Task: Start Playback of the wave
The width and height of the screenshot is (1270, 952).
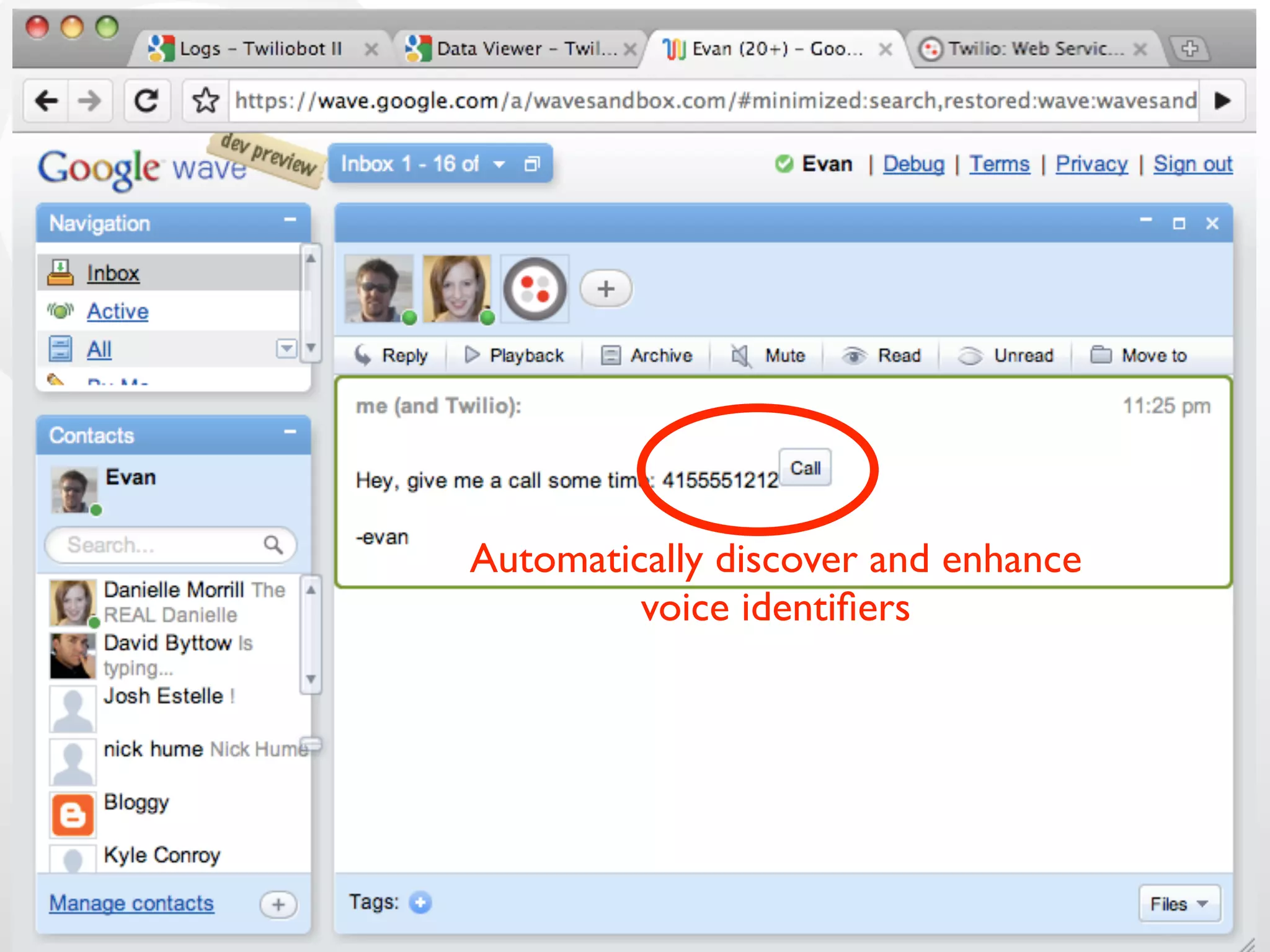Action: pyautogui.click(x=514, y=355)
